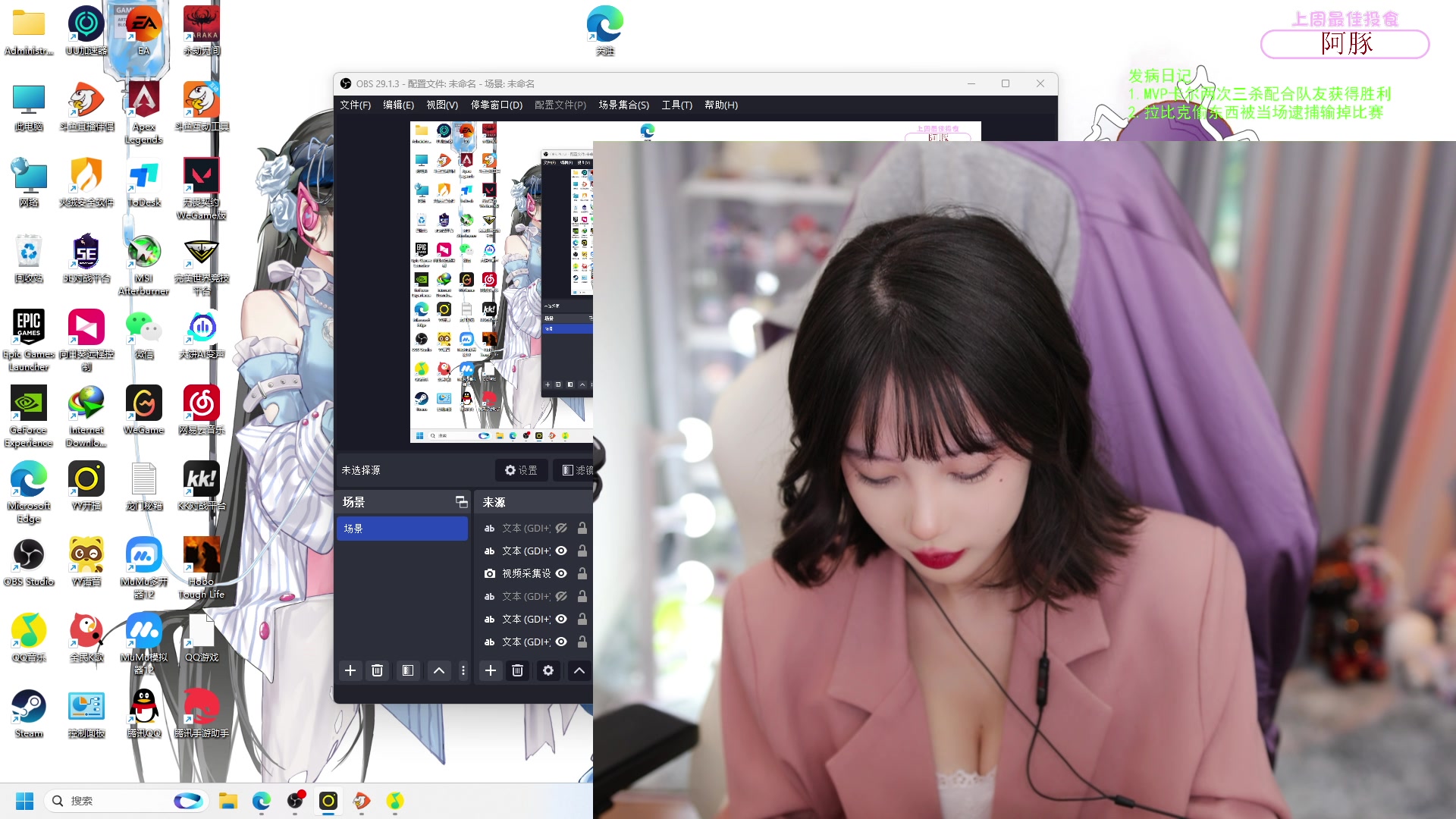This screenshot has width=1456, height=819.
Task: Hide the second 文本 (GDI+) source
Action: (561, 551)
